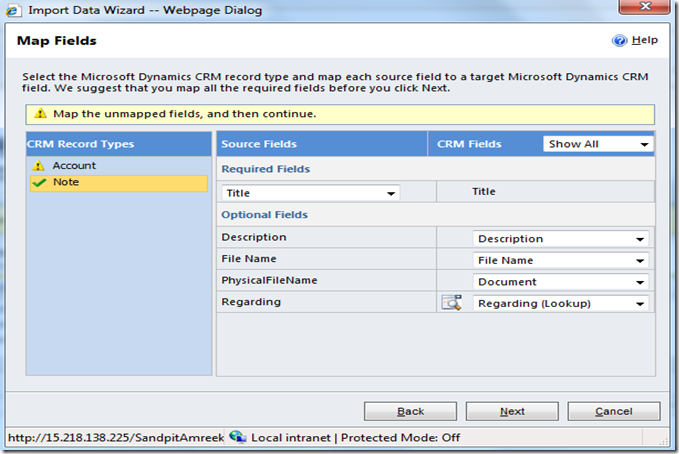The height and width of the screenshot is (454, 679).
Task: Click the Next button
Action: (x=512, y=411)
